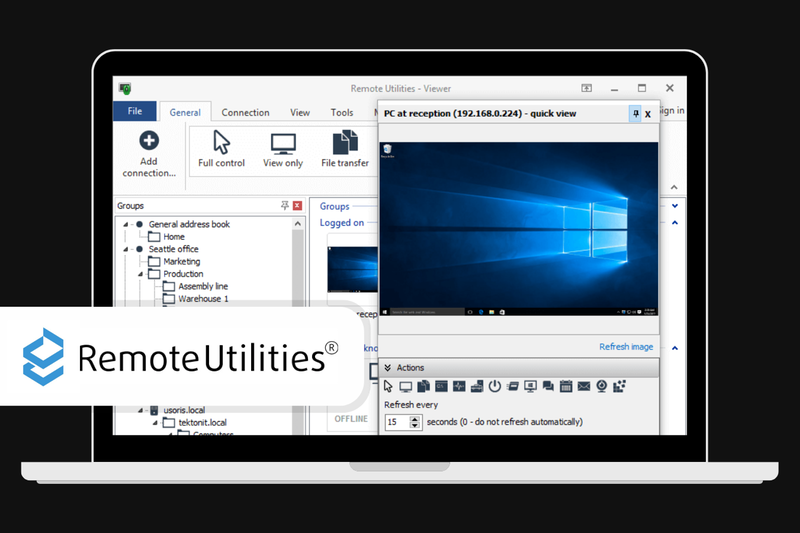800x533 pixels.
Task: Open the File menu
Action: coord(135,111)
